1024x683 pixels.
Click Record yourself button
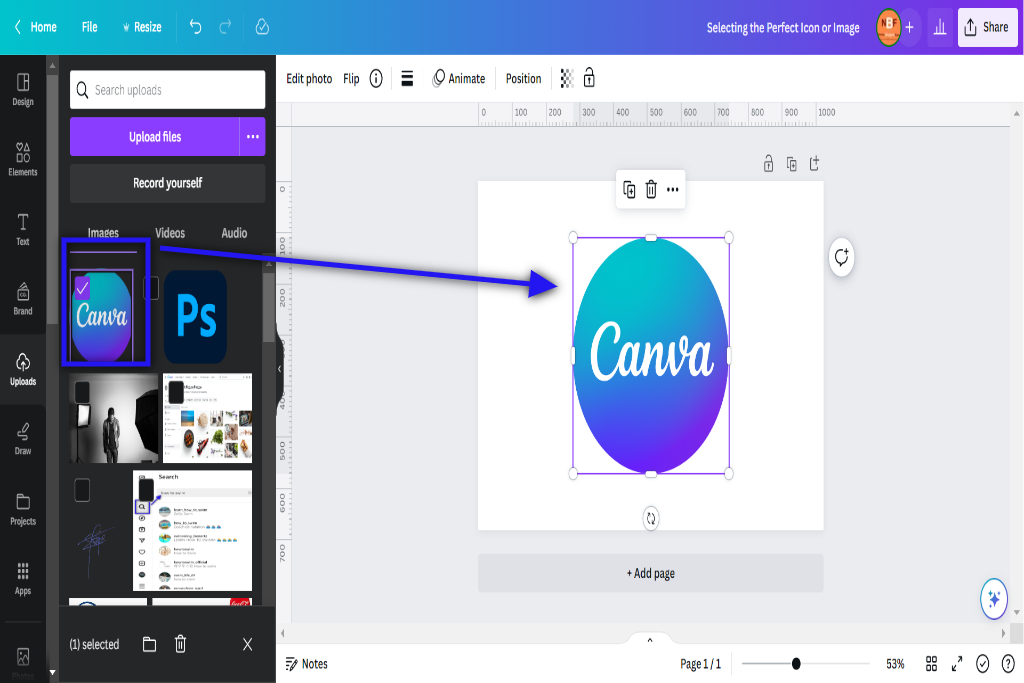167,183
